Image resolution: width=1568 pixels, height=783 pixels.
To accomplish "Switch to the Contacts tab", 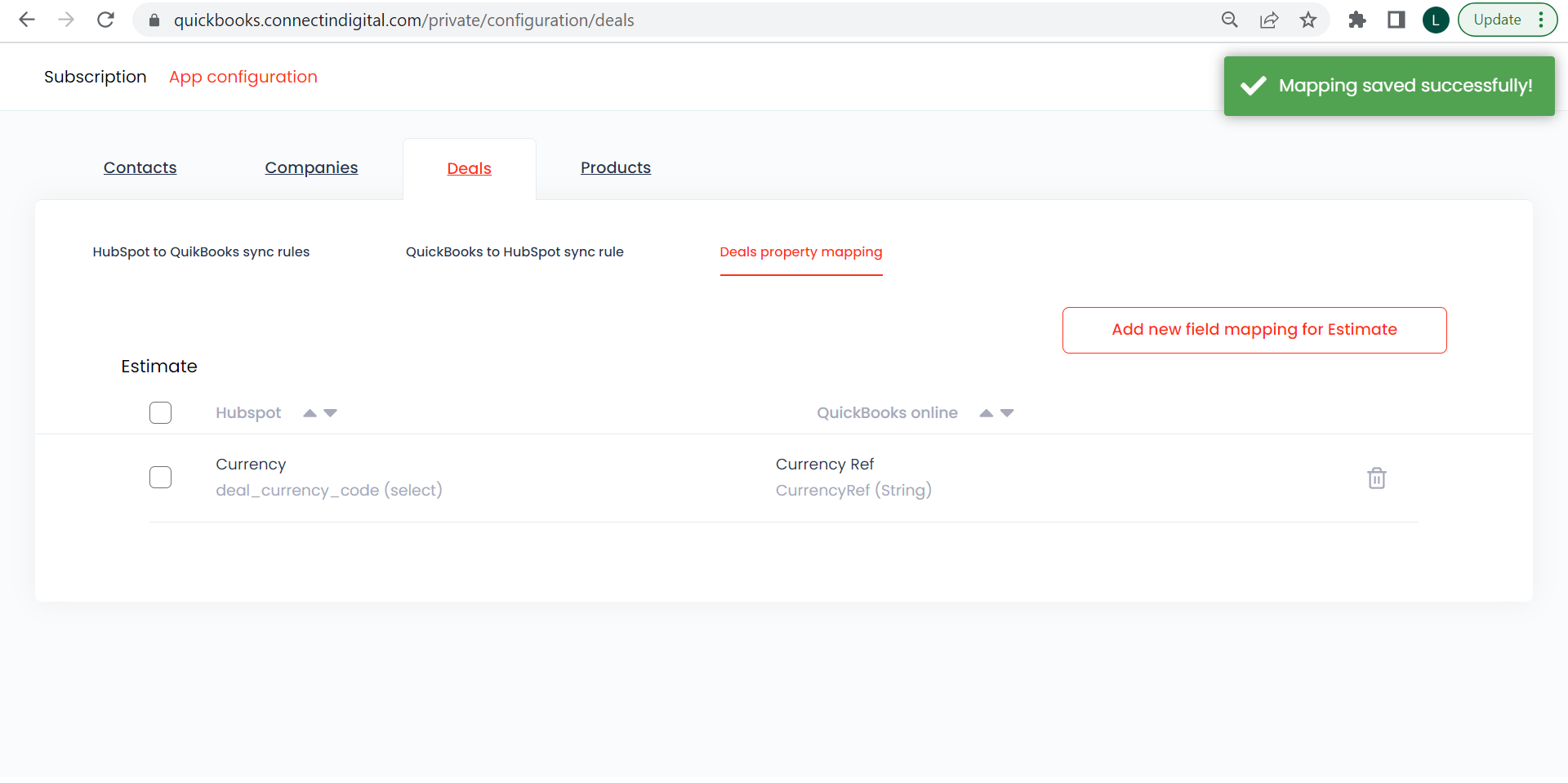I will coord(140,167).
